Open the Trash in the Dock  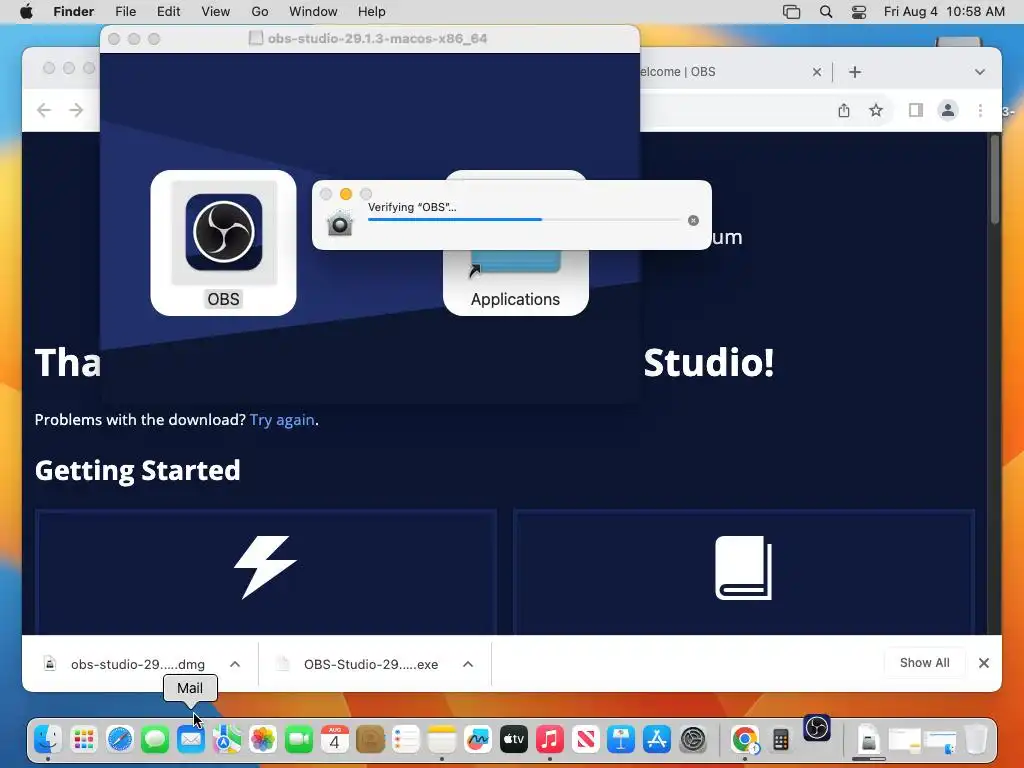976,740
